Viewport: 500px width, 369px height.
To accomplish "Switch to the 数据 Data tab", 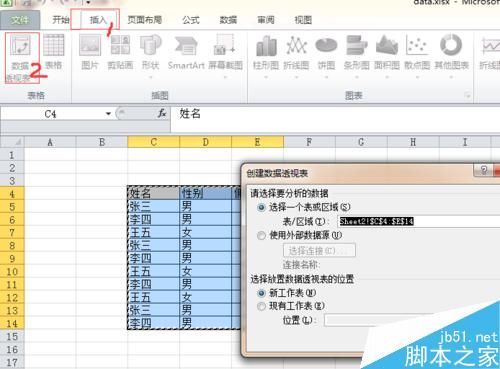I will [x=228, y=20].
